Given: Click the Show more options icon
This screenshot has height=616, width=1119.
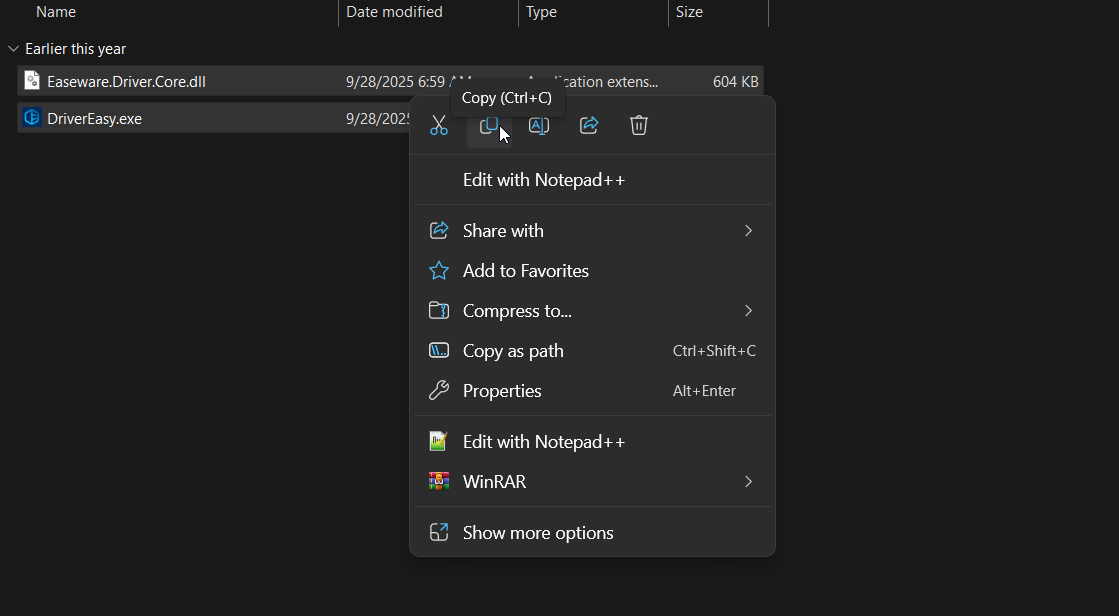Looking at the screenshot, I should [x=439, y=532].
